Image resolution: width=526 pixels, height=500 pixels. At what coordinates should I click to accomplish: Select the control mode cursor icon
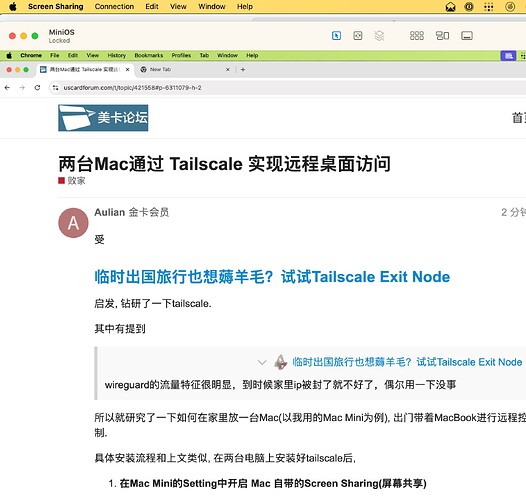336,36
